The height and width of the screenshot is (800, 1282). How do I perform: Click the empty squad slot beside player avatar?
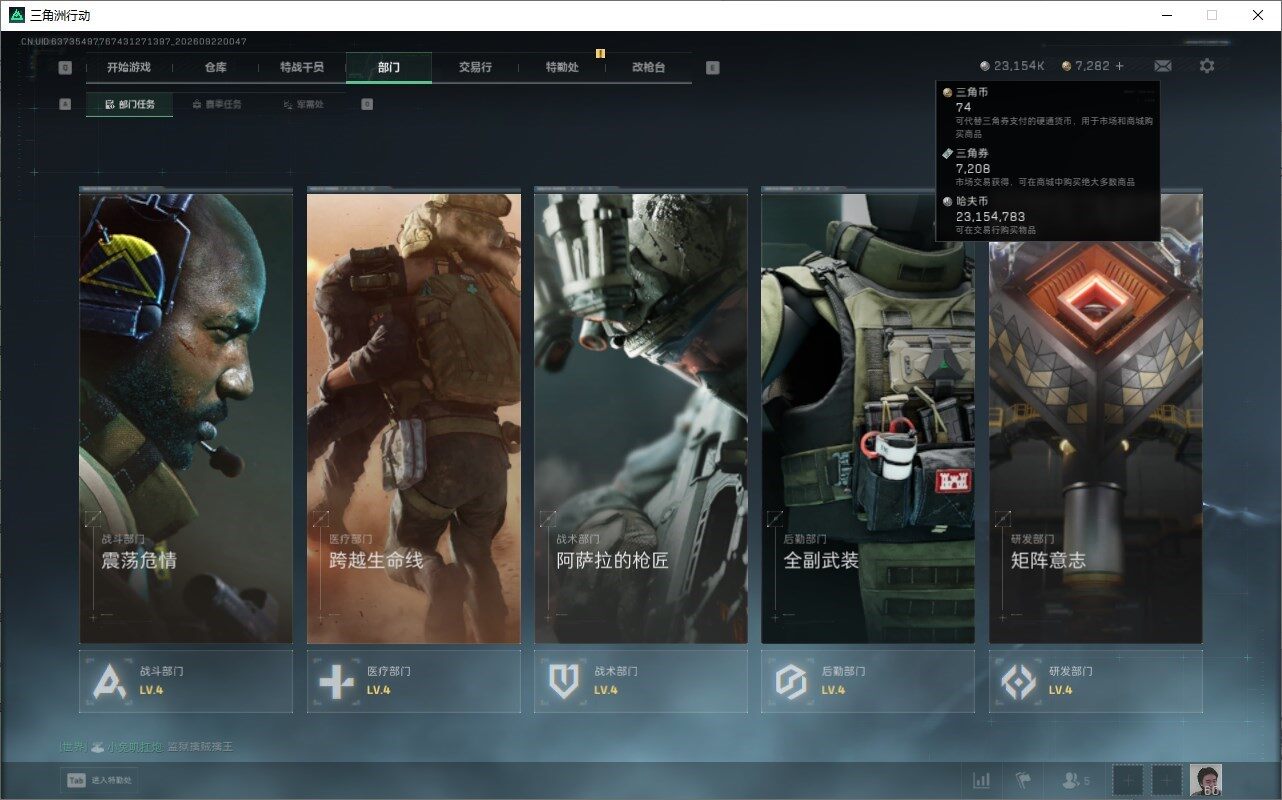(1166, 780)
